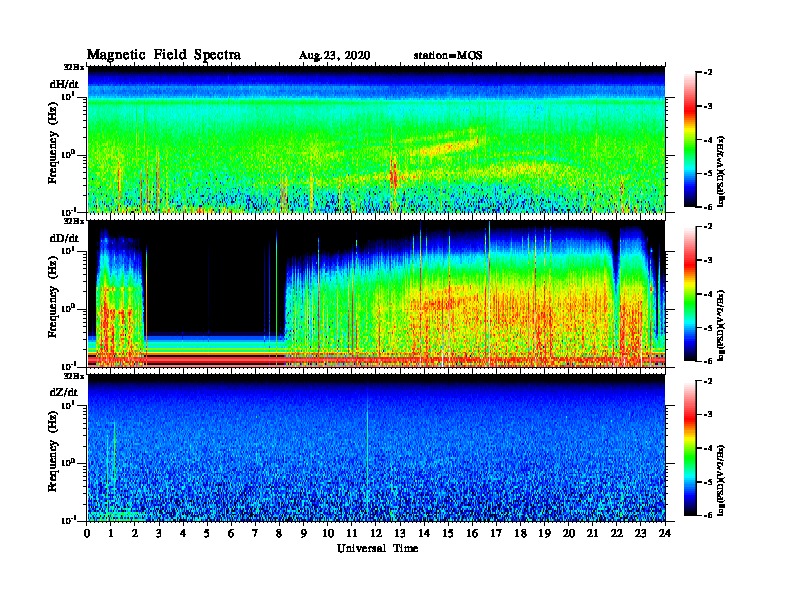This screenshot has width=792, height=612.
Task: Click the -3 value on dZ/dt color scale
Action: [708, 415]
